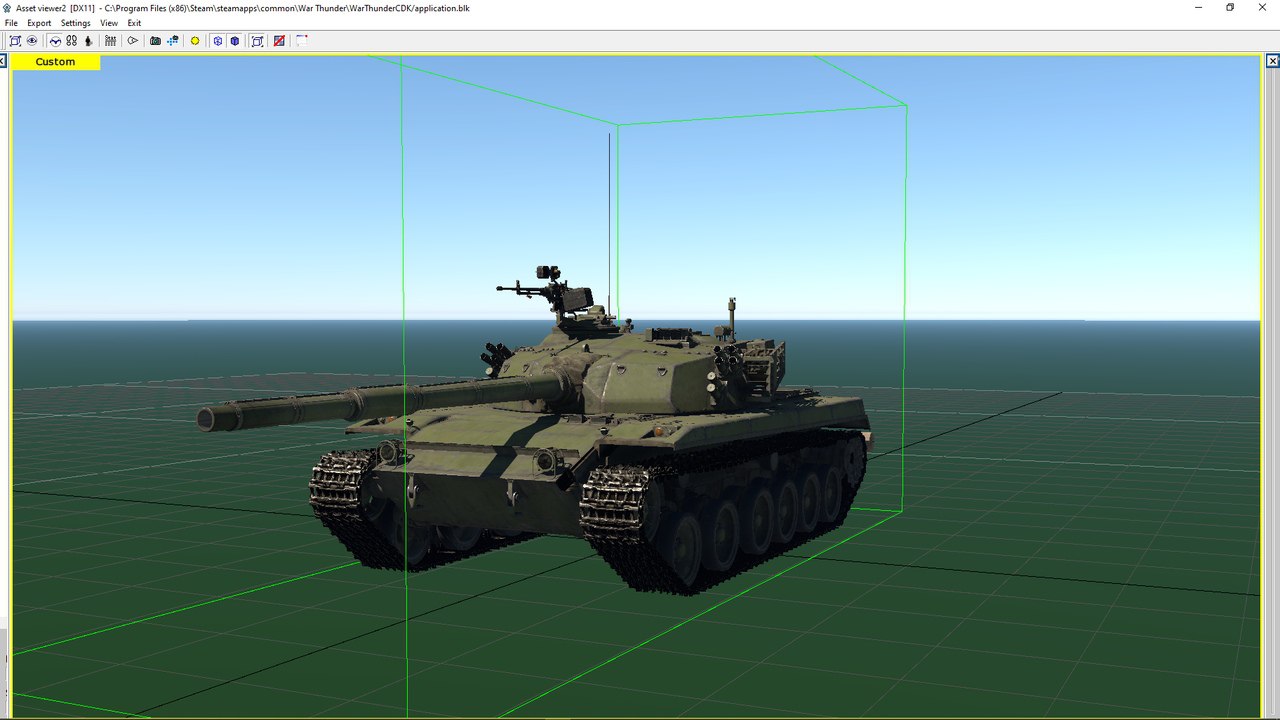Viewport: 1280px width, 720px height.
Task: Click the dashed rectangle selection icon
Action: [x=301, y=41]
